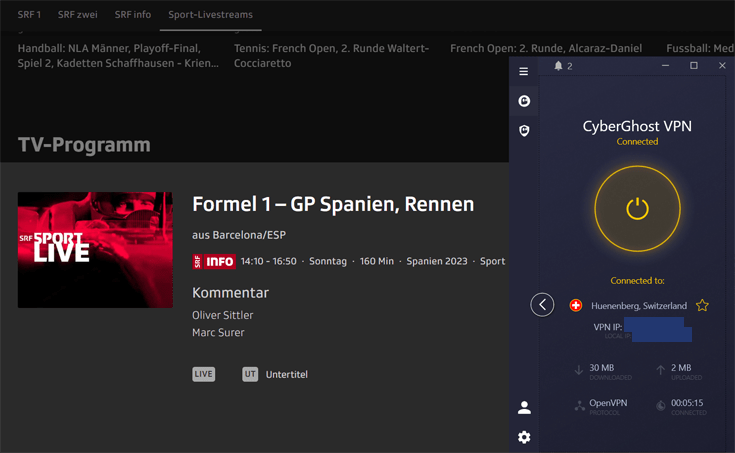
Task: Open CyberGhost settings gear icon
Action: (524, 437)
